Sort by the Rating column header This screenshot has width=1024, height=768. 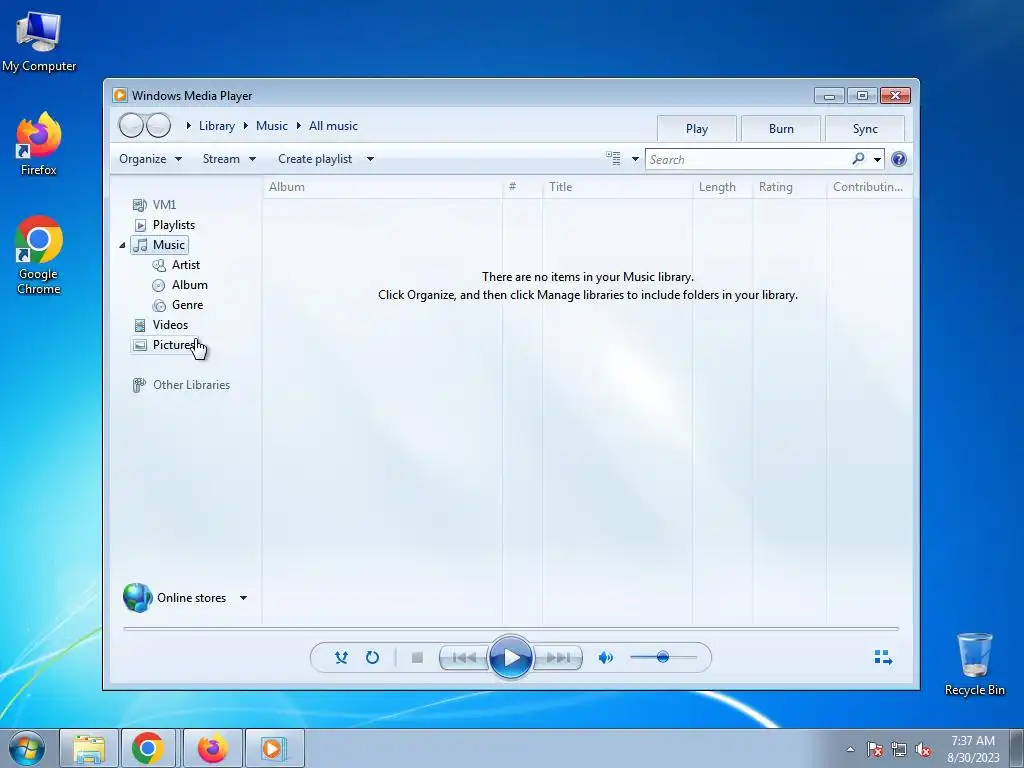pos(790,187)
